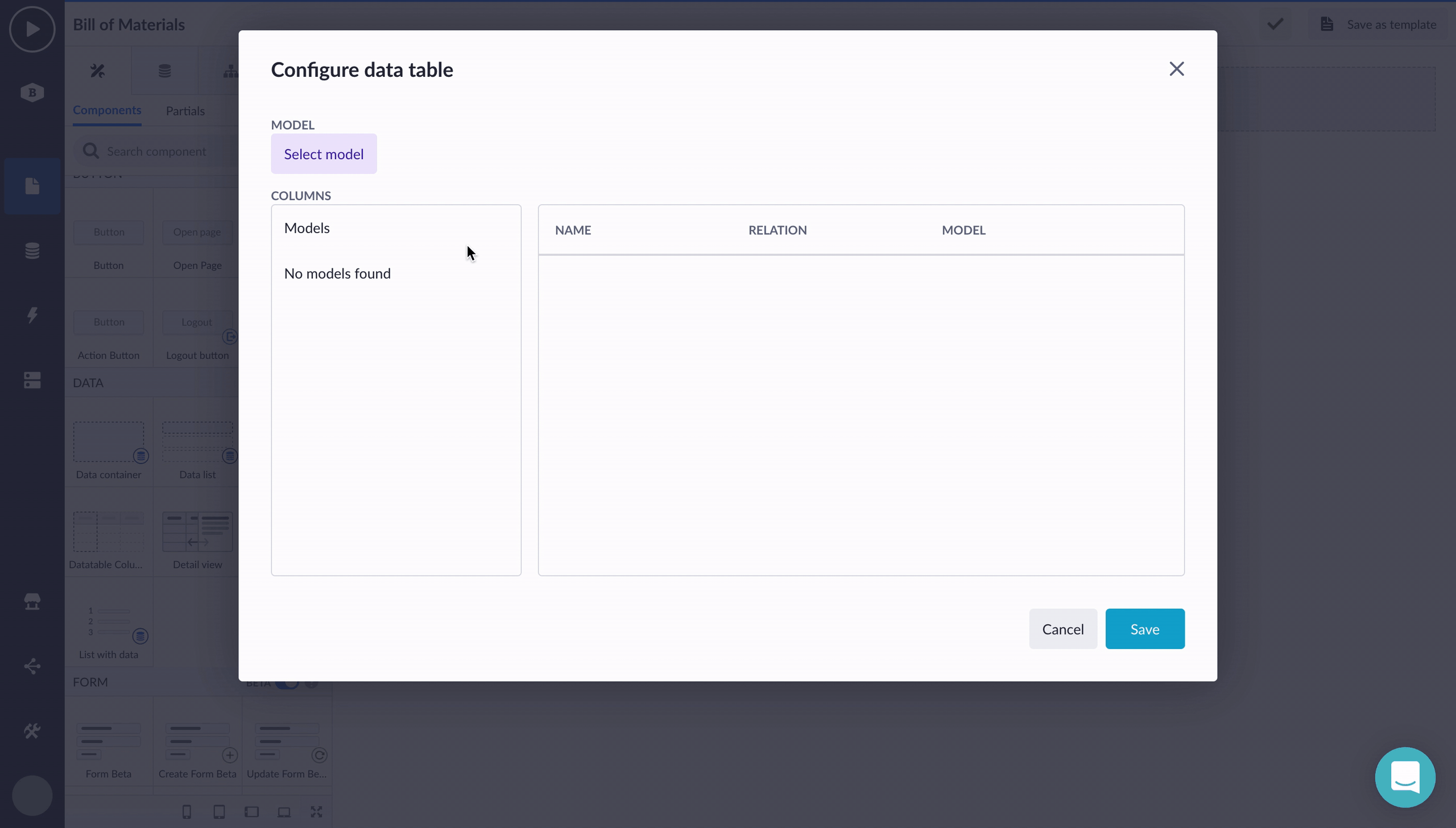
Task: Open the Data models database icon in sidebar
Action: [x=32, y=250]
